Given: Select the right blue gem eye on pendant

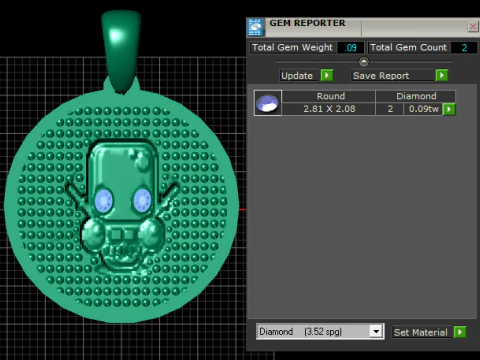Looking at the screenshot, I should tap(142, 200).
